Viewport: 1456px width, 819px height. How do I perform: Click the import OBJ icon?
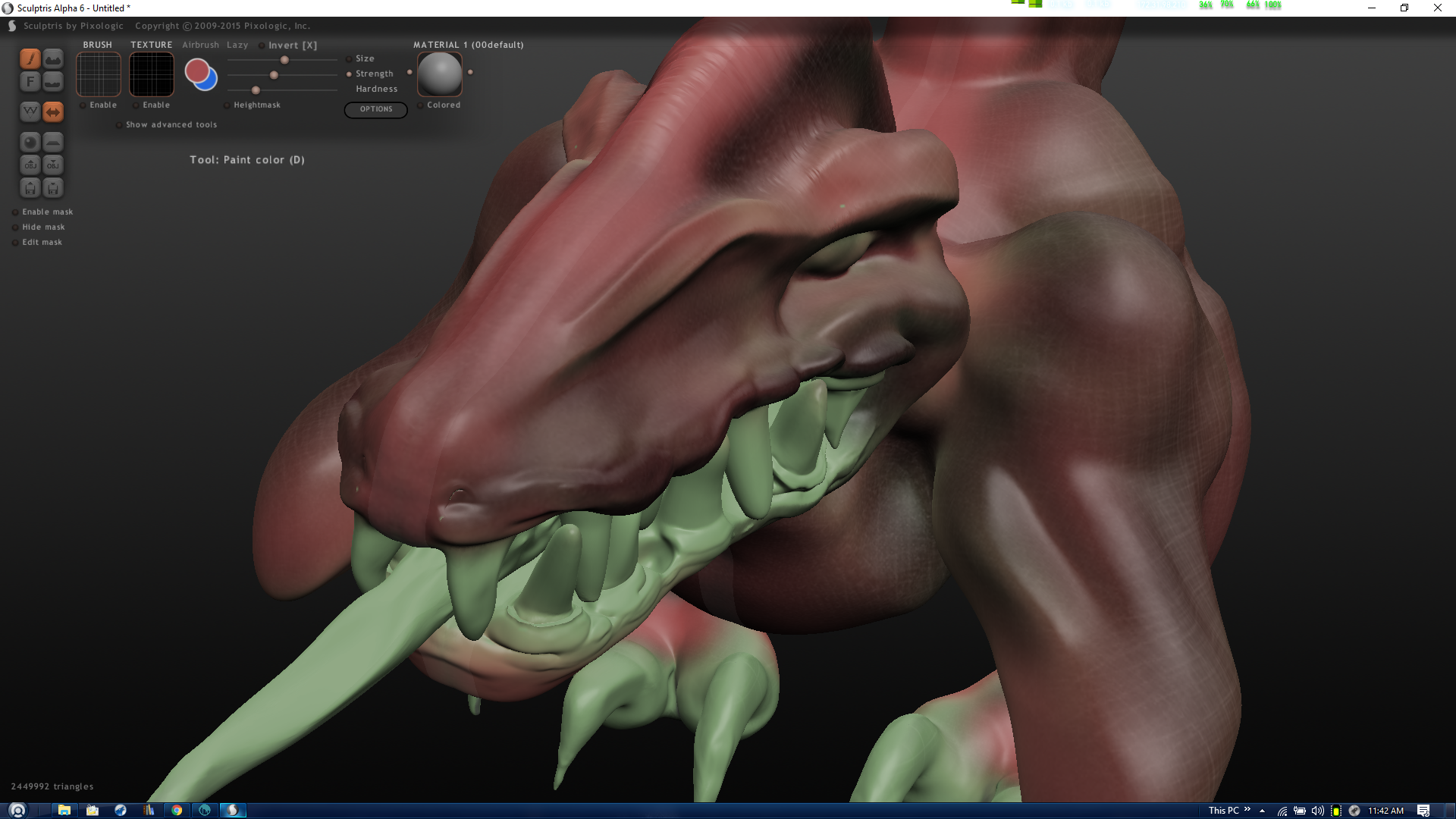(30, 165)
